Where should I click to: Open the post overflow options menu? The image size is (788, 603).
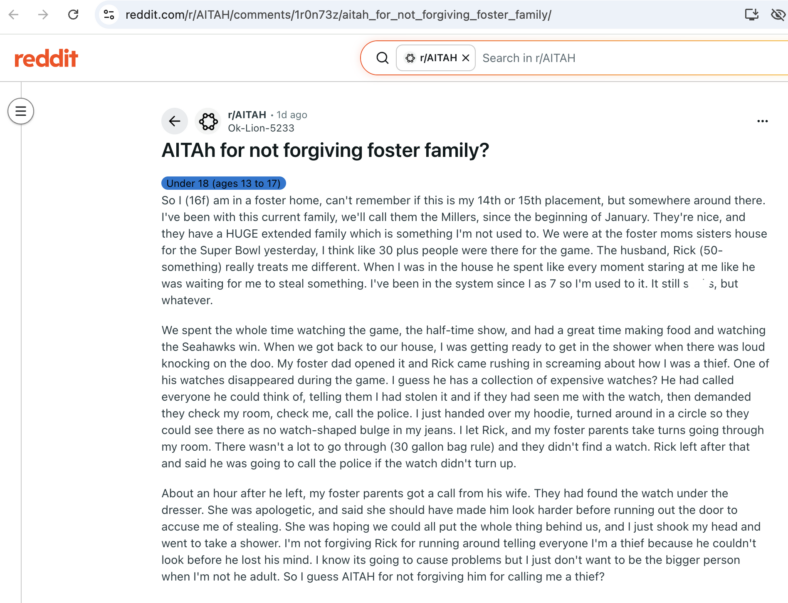tap(762, 121)
